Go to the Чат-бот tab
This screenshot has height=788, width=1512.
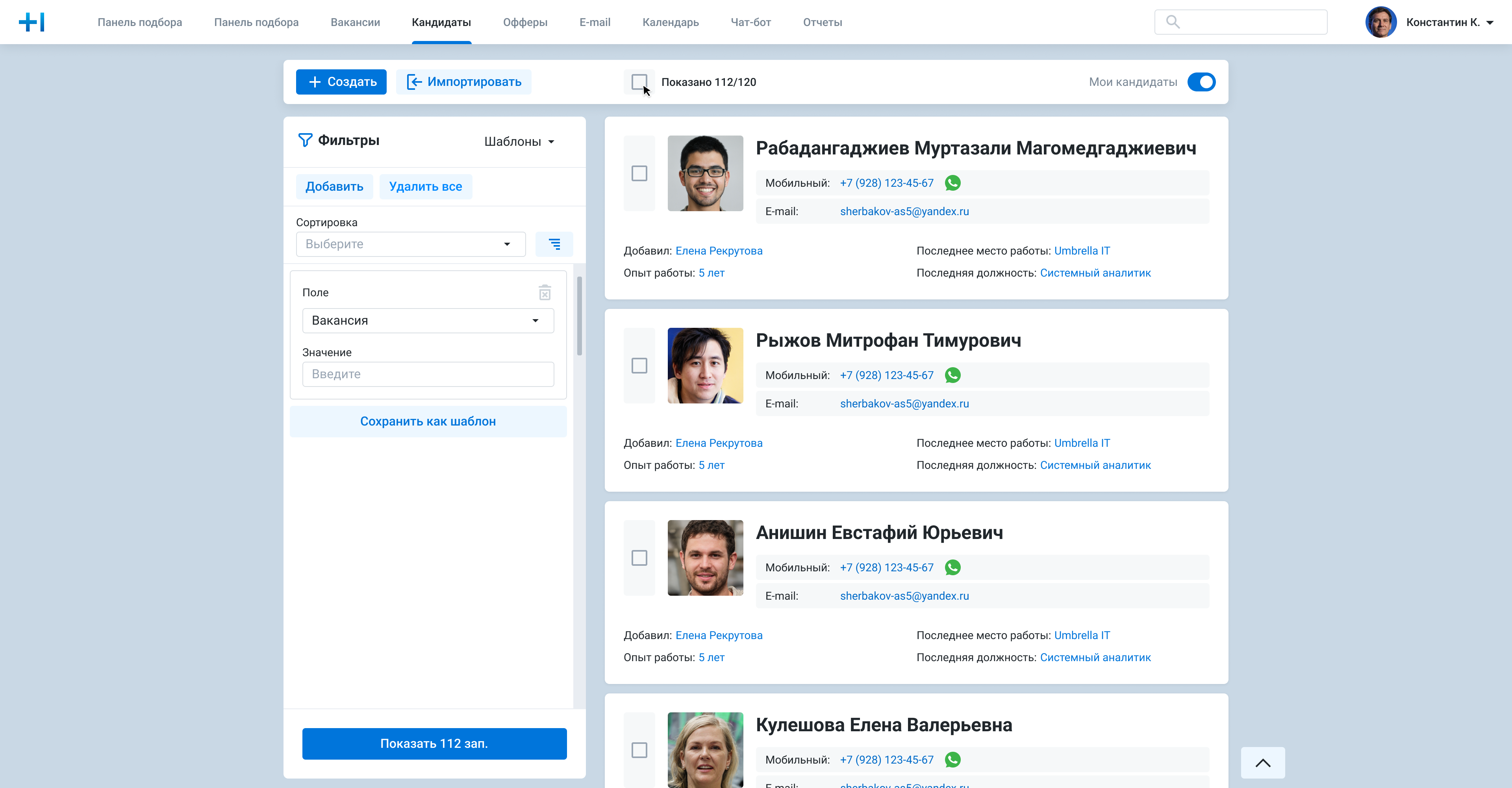[751, 22]
